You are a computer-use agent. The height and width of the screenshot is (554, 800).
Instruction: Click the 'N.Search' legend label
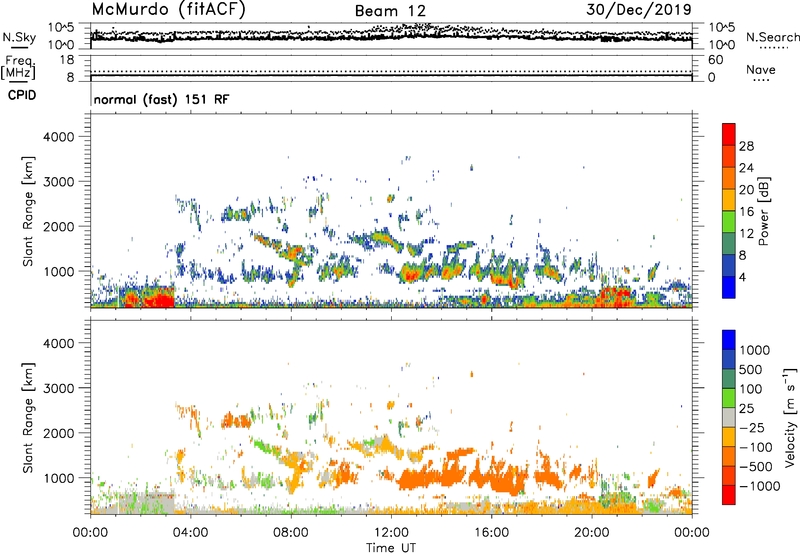click(x=772, y=37)
